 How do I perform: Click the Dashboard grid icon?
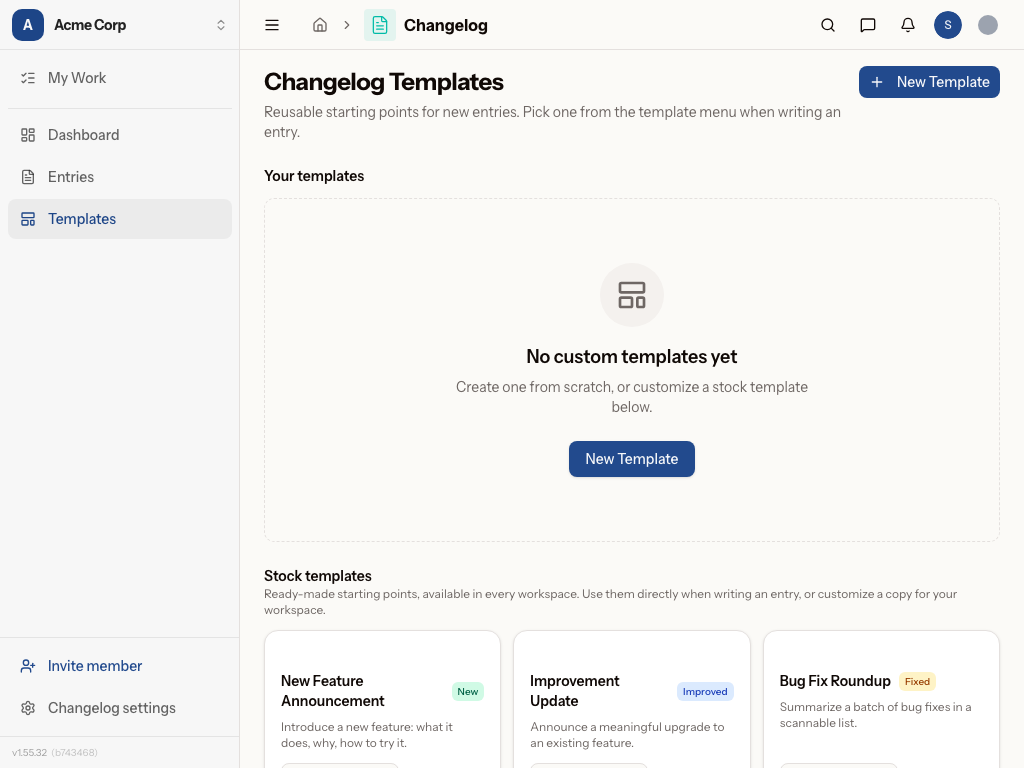27,135
